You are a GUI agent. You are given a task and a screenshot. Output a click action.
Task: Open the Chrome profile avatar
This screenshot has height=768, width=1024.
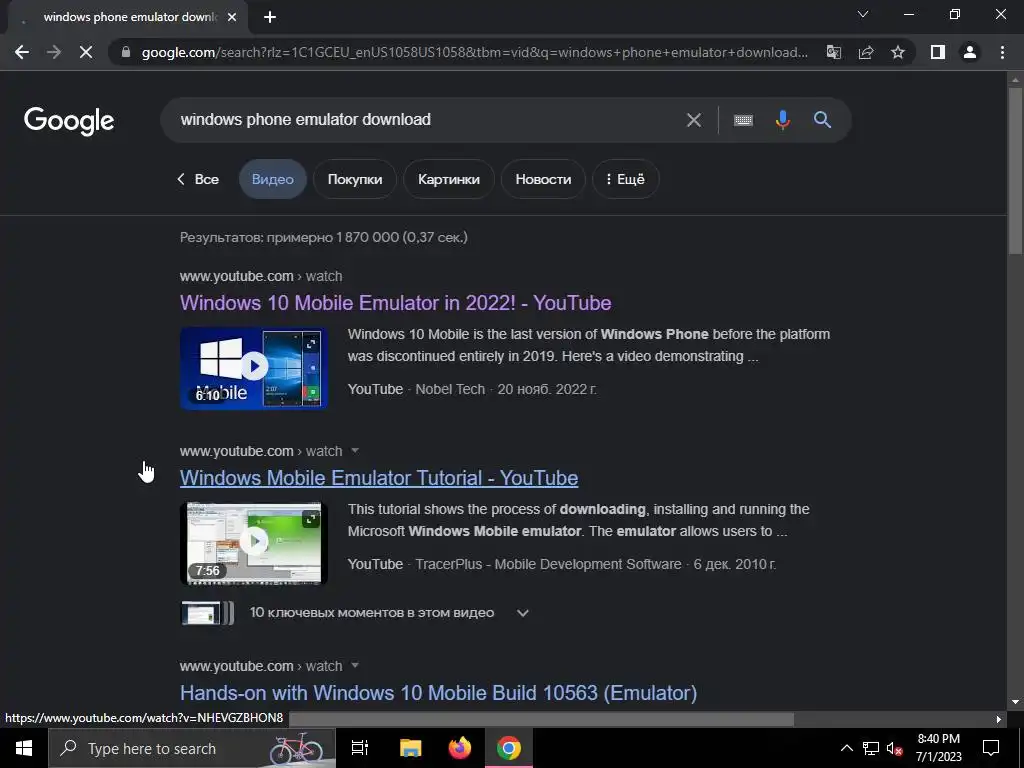[970, 52]
